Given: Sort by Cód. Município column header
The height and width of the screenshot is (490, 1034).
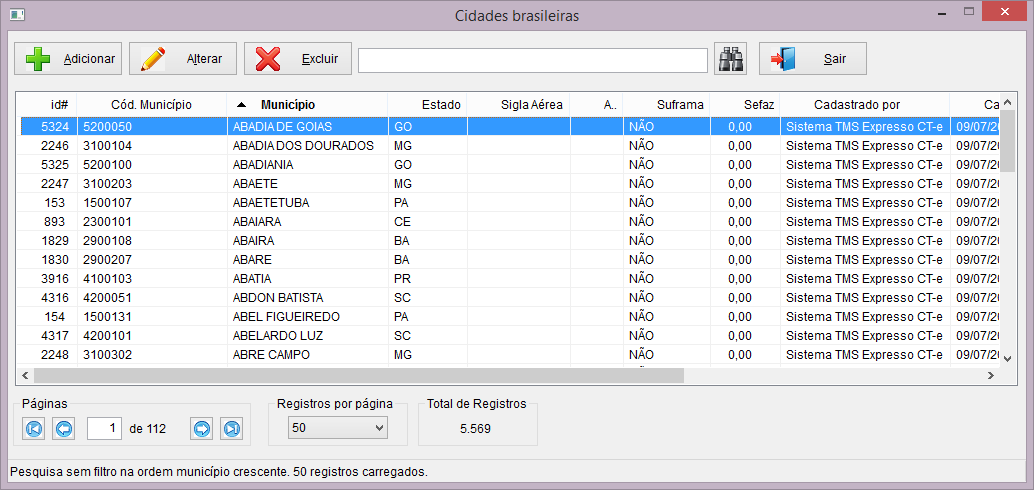Looking at the screenshot, I should 152,104.
